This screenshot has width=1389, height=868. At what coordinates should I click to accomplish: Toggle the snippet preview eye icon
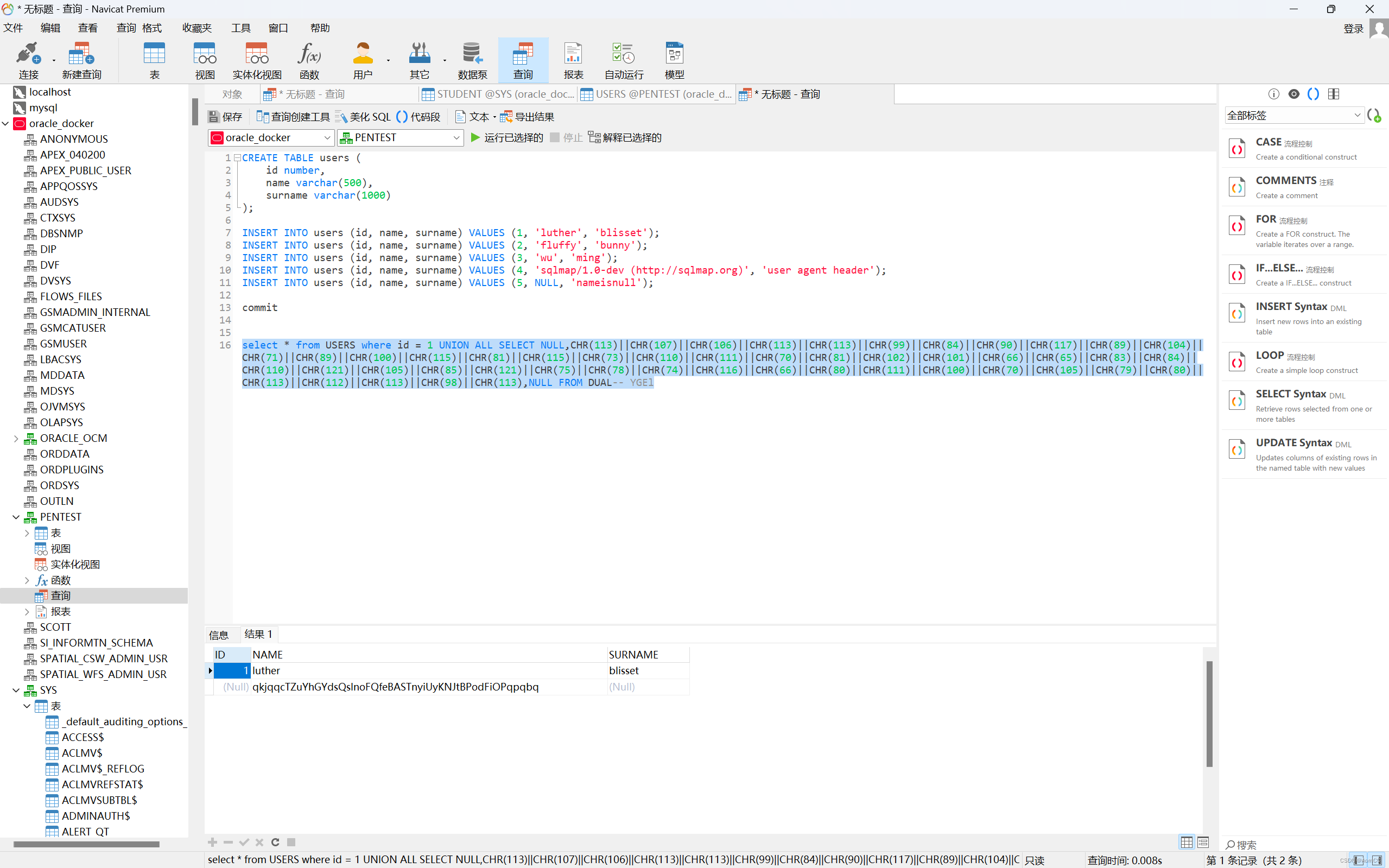click(x=1293, y=93)
